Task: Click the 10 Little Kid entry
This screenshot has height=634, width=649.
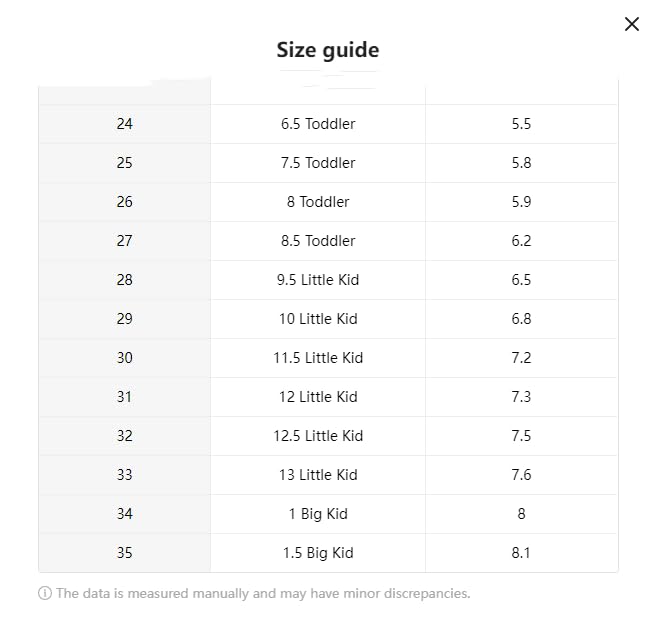Action: click(318, 319)
